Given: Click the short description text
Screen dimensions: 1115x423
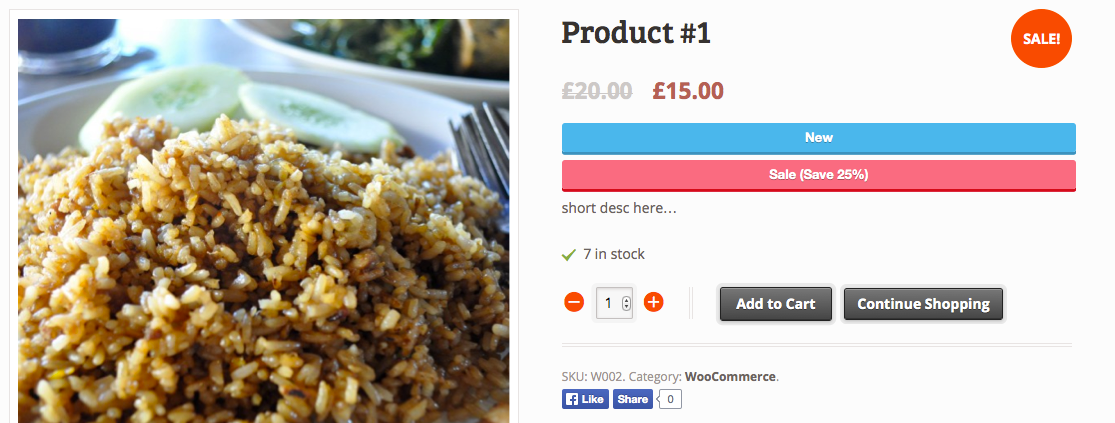Looking at the screenshot, I should coord(619,209).
